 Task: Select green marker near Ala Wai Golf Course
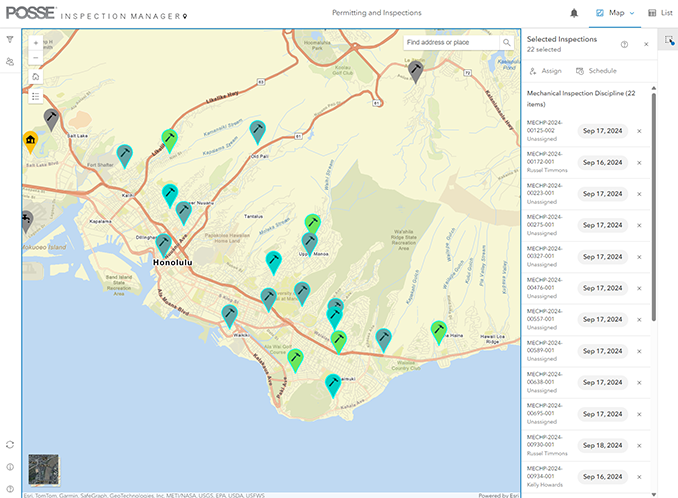tap(295, 361)
